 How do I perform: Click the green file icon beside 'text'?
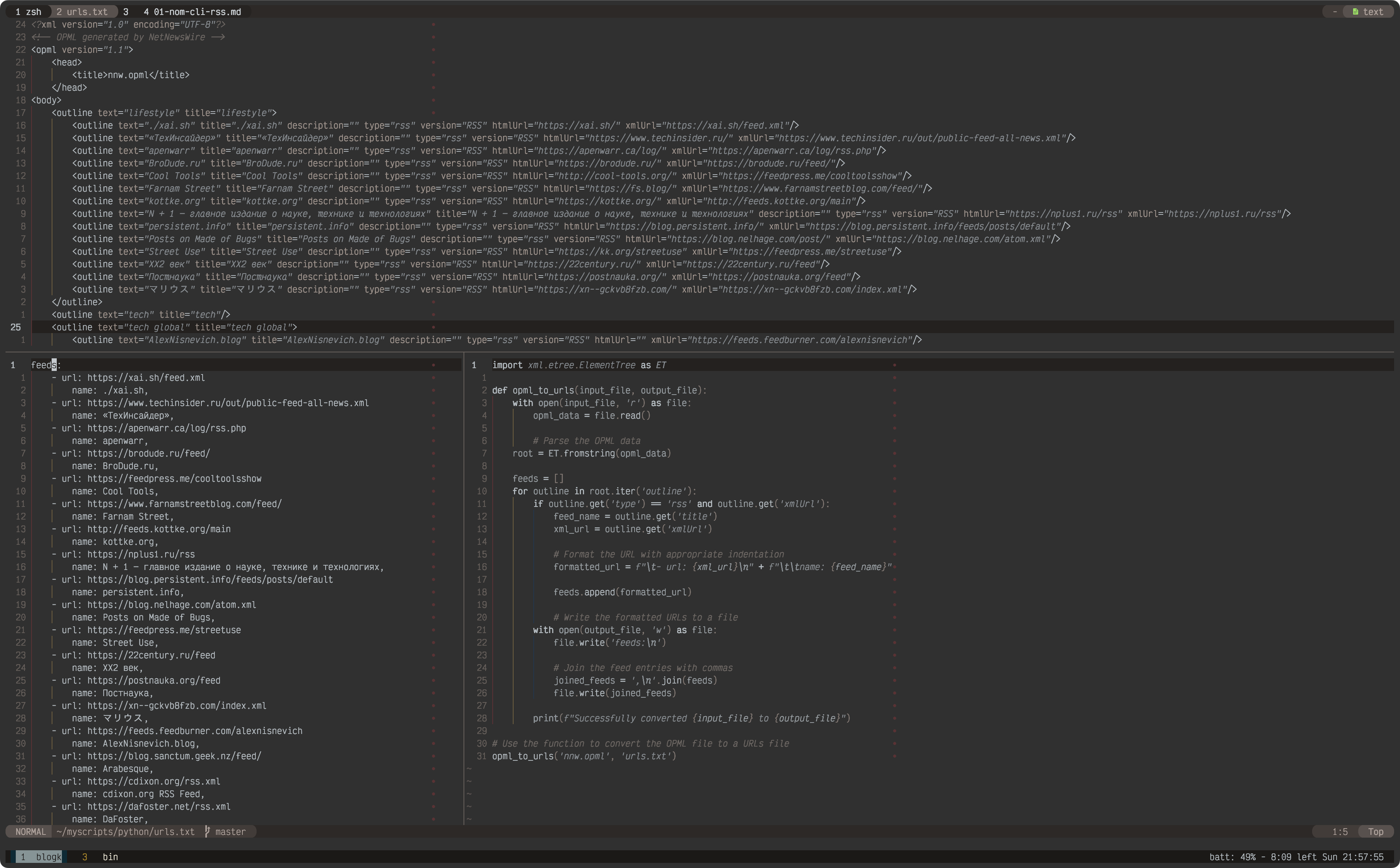[x=1355, y=11]
